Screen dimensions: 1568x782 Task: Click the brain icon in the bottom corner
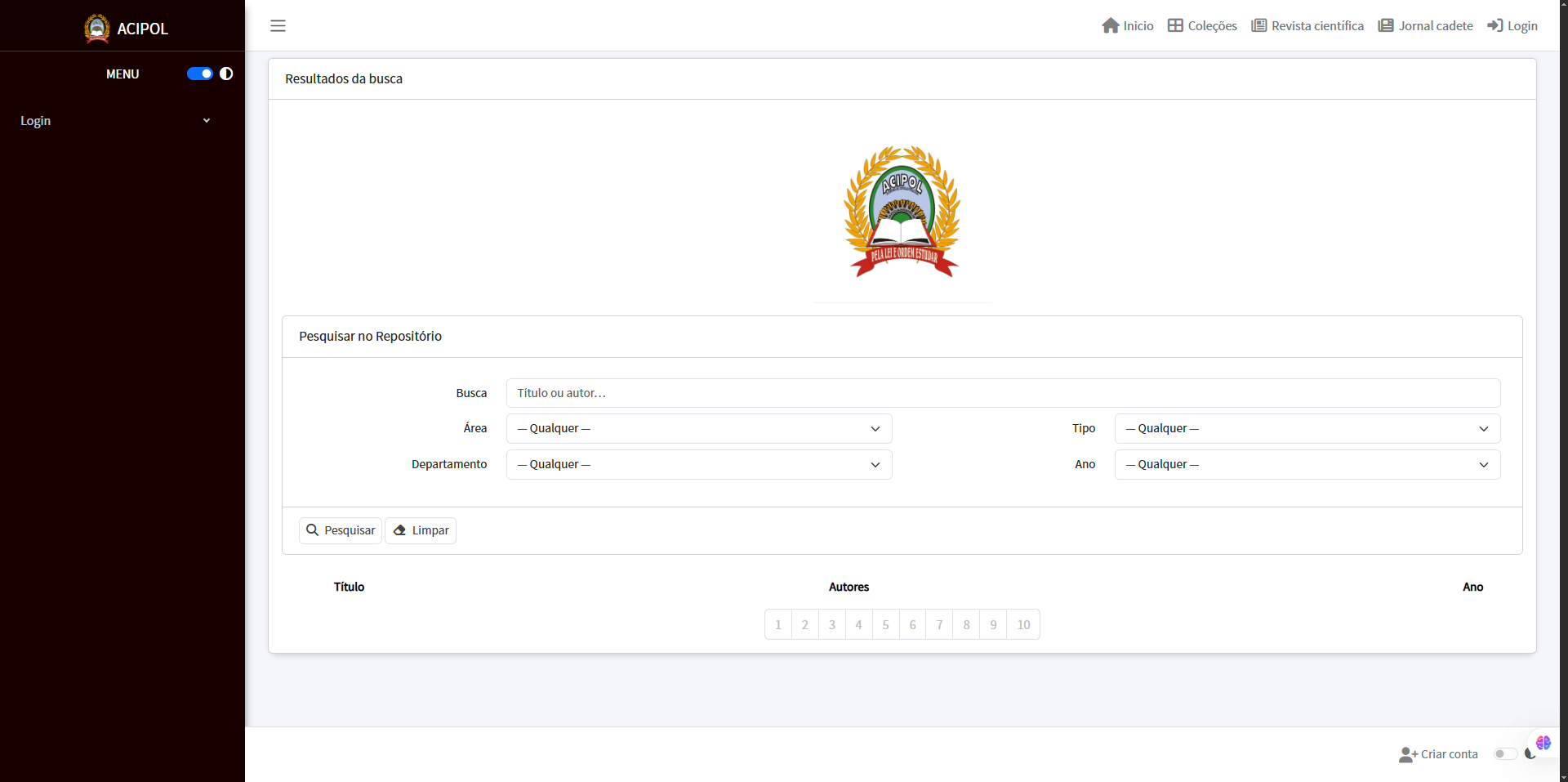pos(1543,743)
